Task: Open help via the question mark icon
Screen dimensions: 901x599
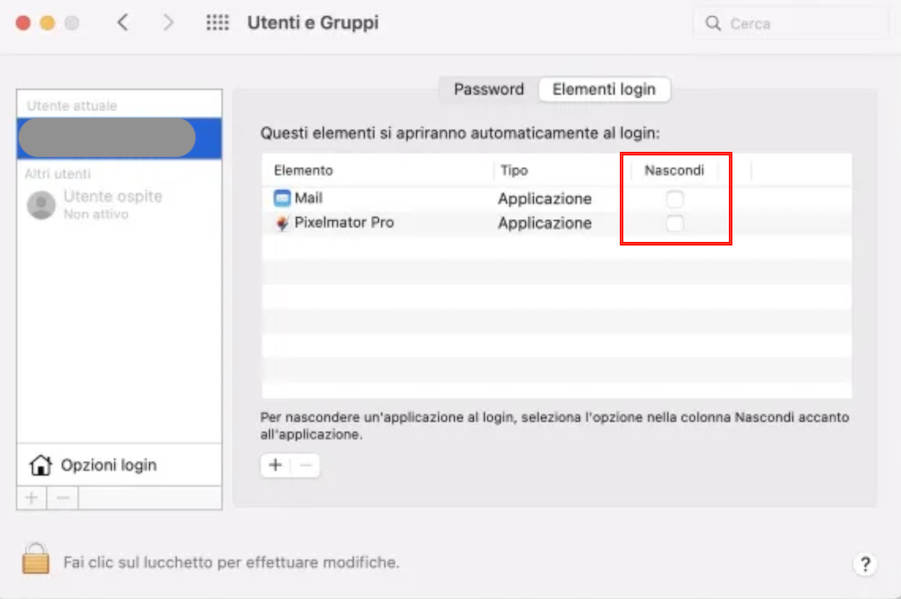Action: pyautogui.click(x=866, y=564)
